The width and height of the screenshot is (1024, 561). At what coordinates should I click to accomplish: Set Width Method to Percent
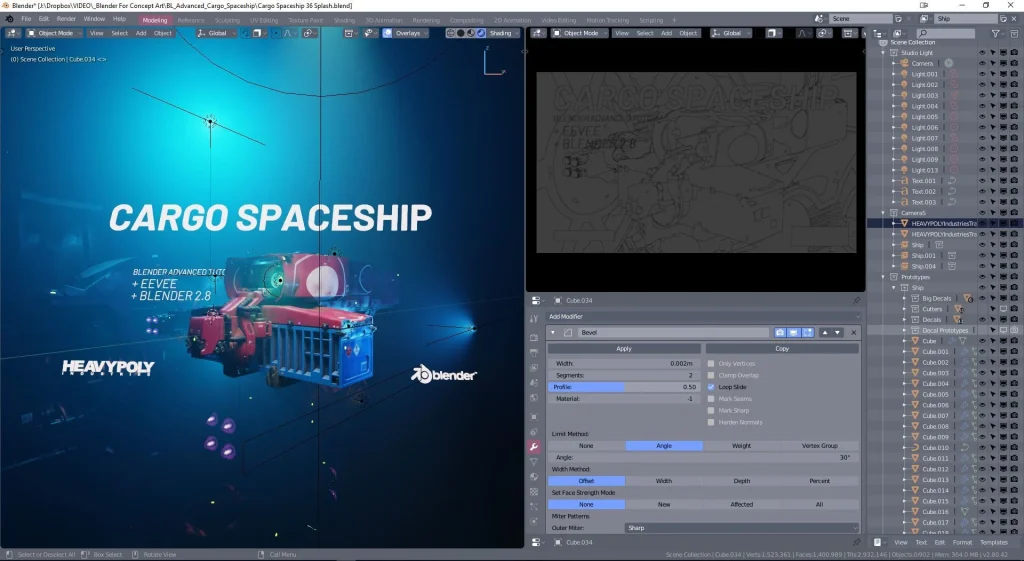[x=820, y=481]
